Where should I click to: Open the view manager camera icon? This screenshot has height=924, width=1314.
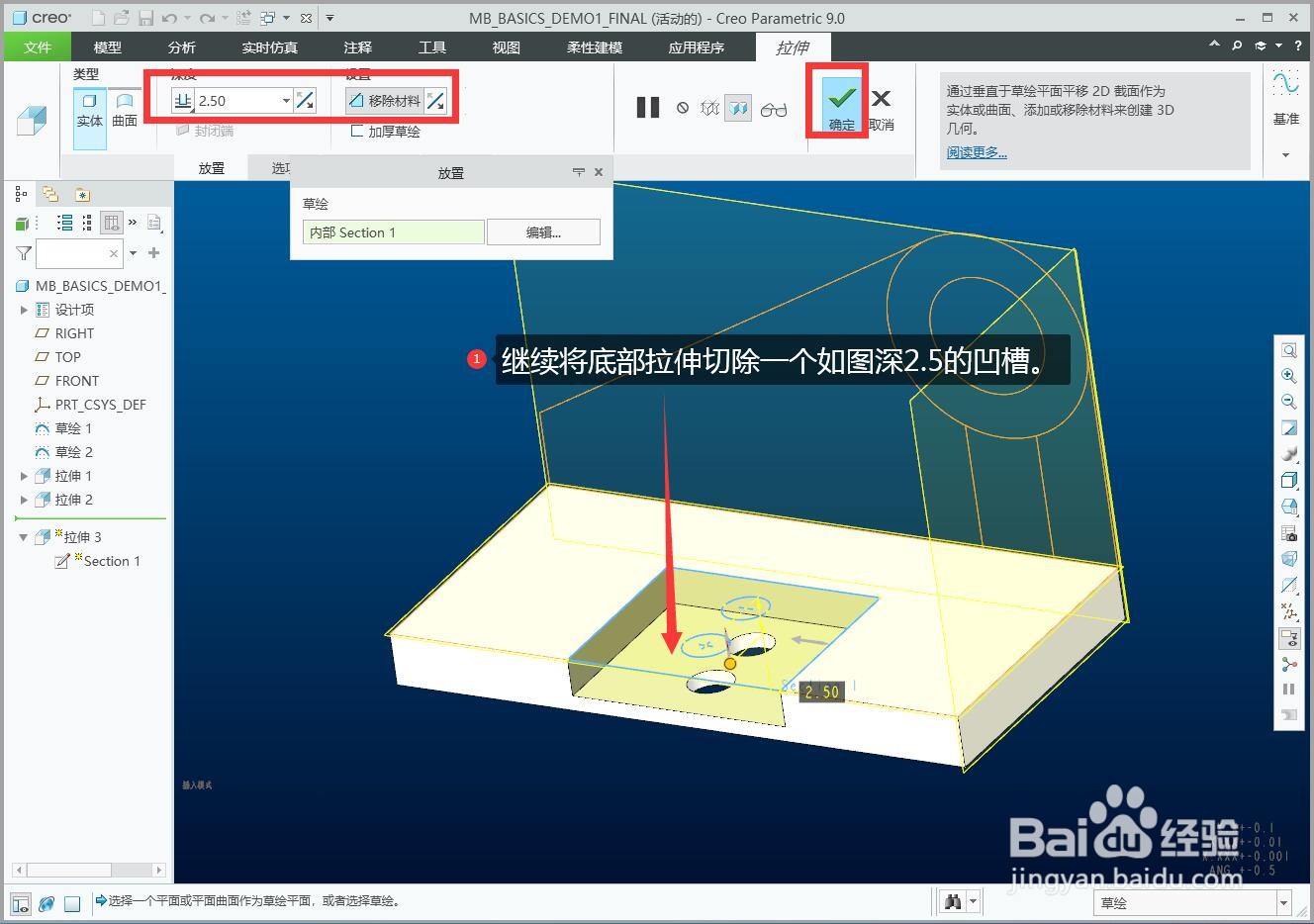(x=1288, y=533)
